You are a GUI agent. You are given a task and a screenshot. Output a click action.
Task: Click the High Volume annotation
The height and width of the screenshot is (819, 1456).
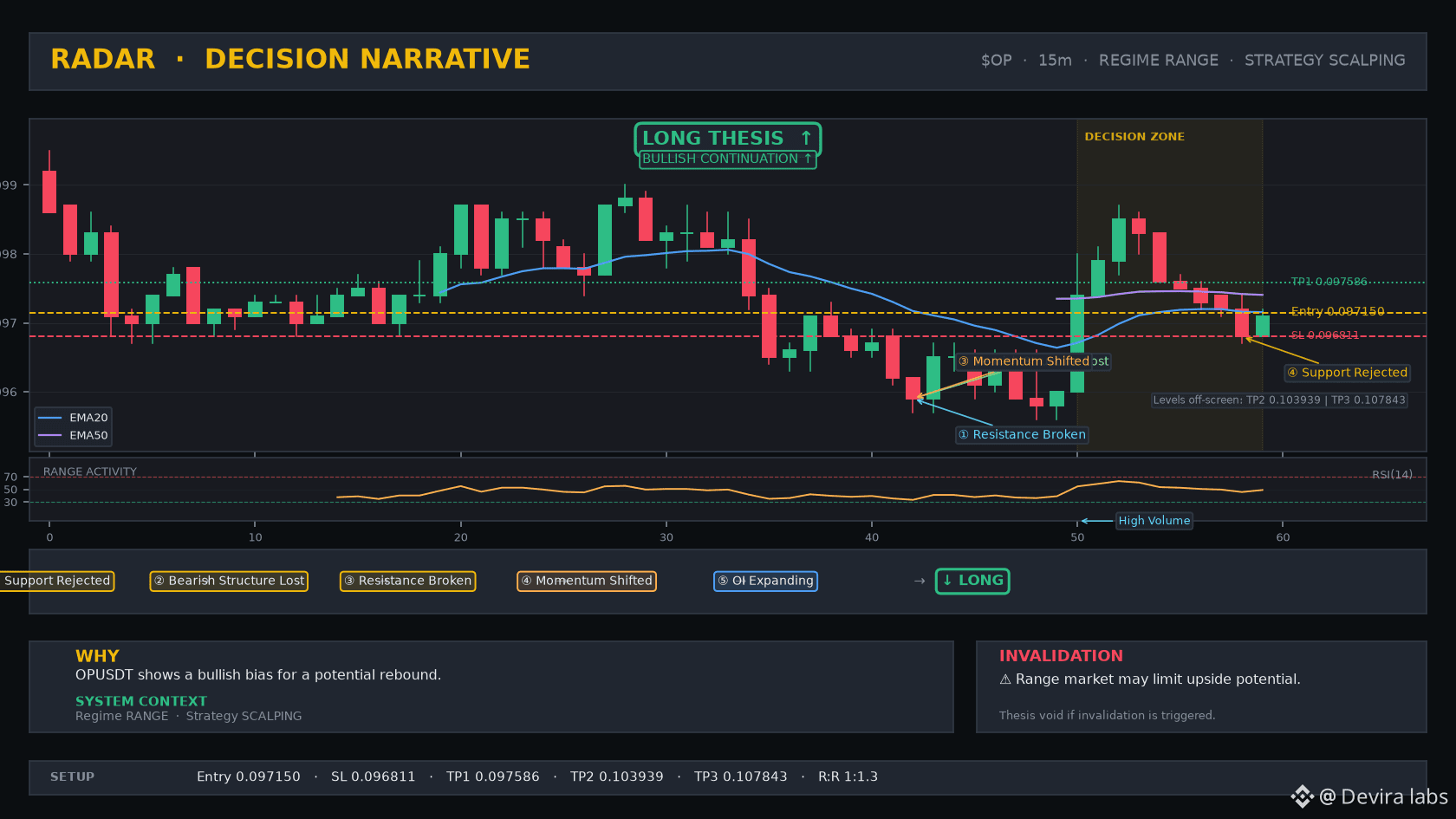[1154, 521]
